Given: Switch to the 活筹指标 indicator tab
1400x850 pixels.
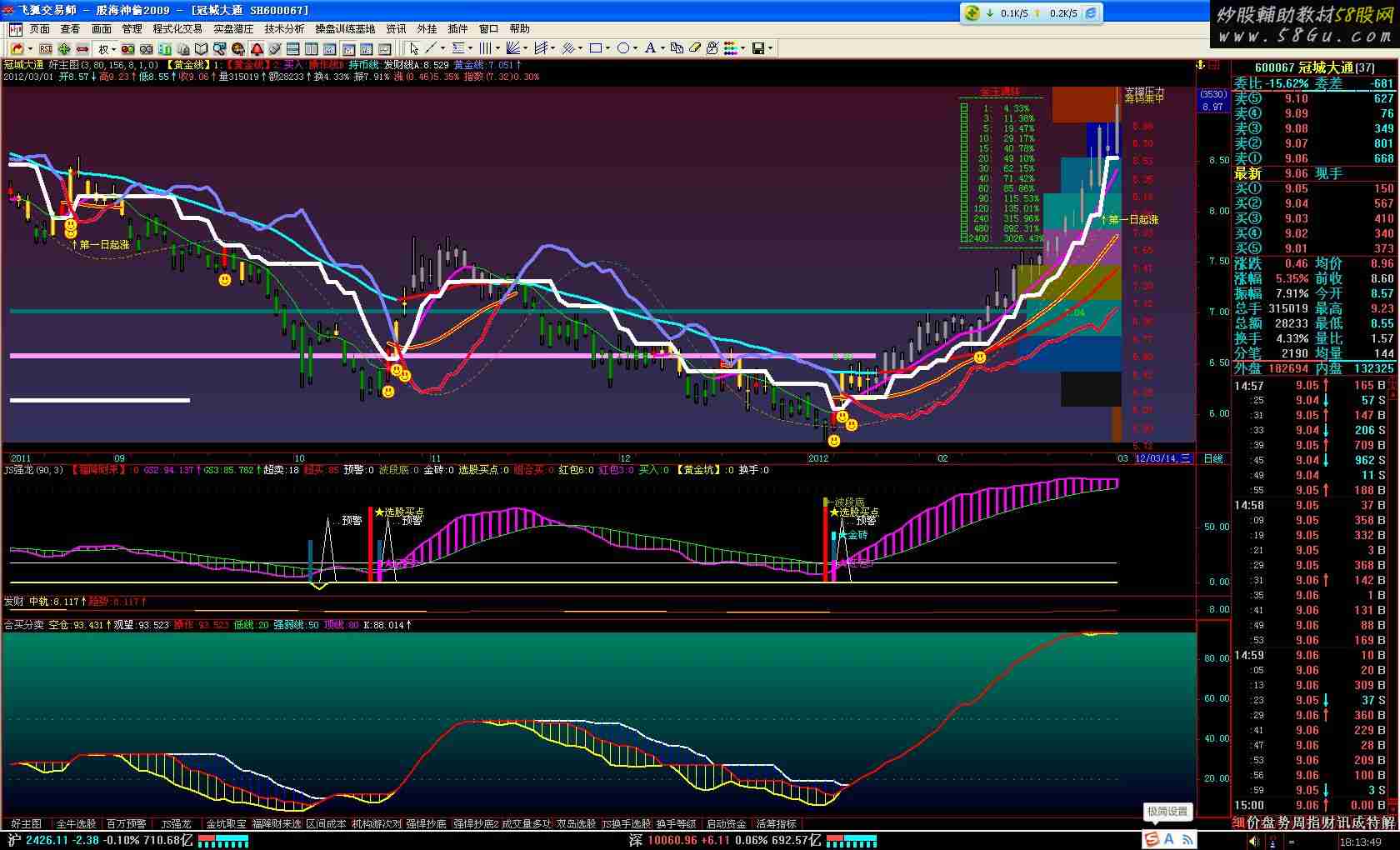Looking at the screenshot, I should pyautogui.click(x=776, y=824).
